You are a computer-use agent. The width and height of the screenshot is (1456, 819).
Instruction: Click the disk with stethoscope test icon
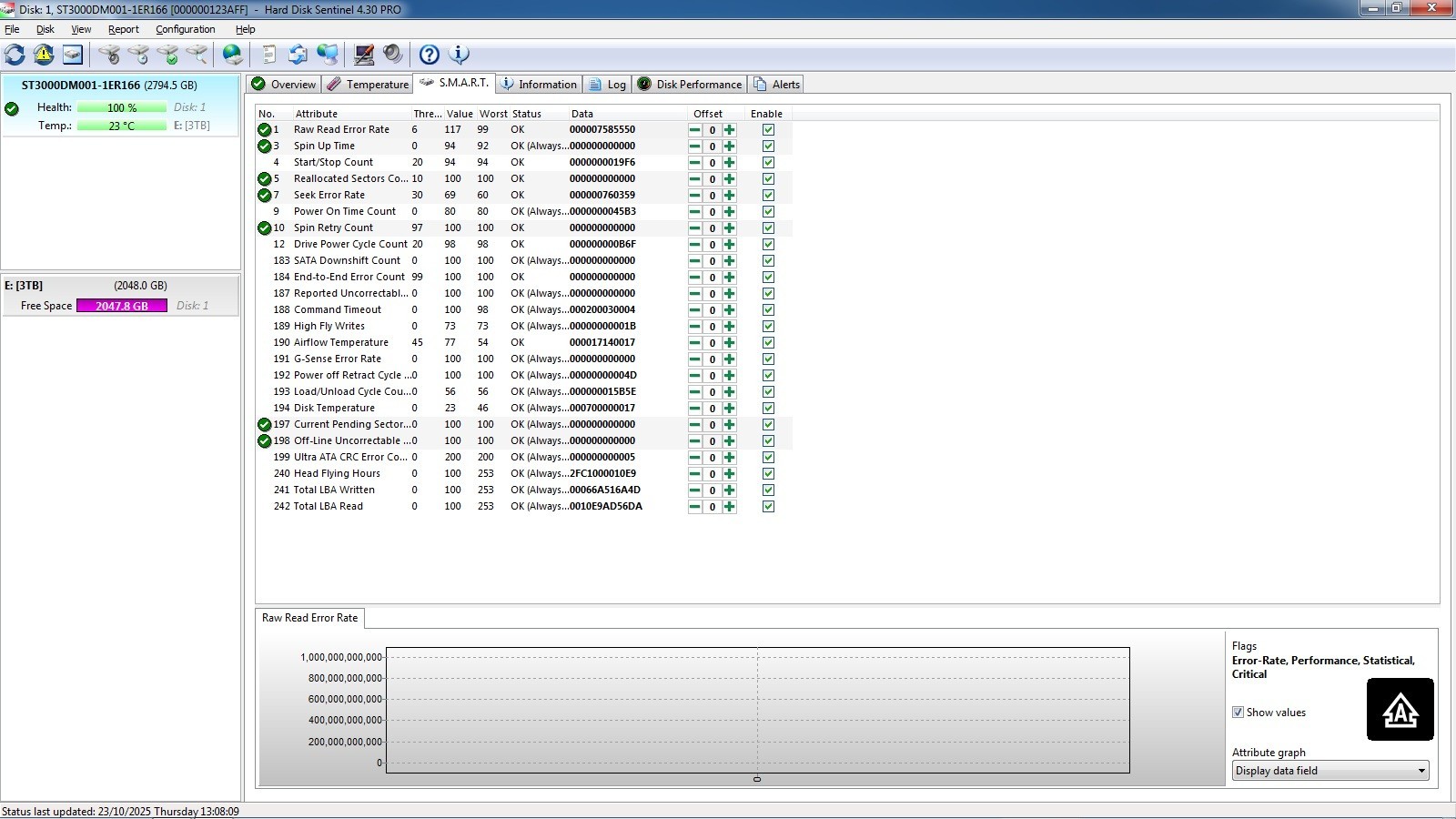(x=109, y=55)
